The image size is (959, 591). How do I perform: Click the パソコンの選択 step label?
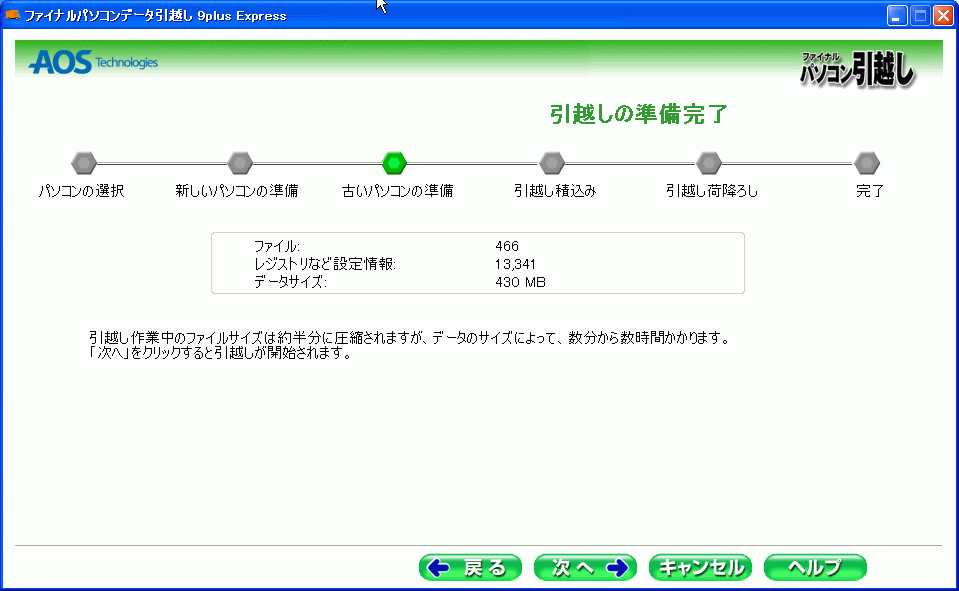(x=81, y=191)
